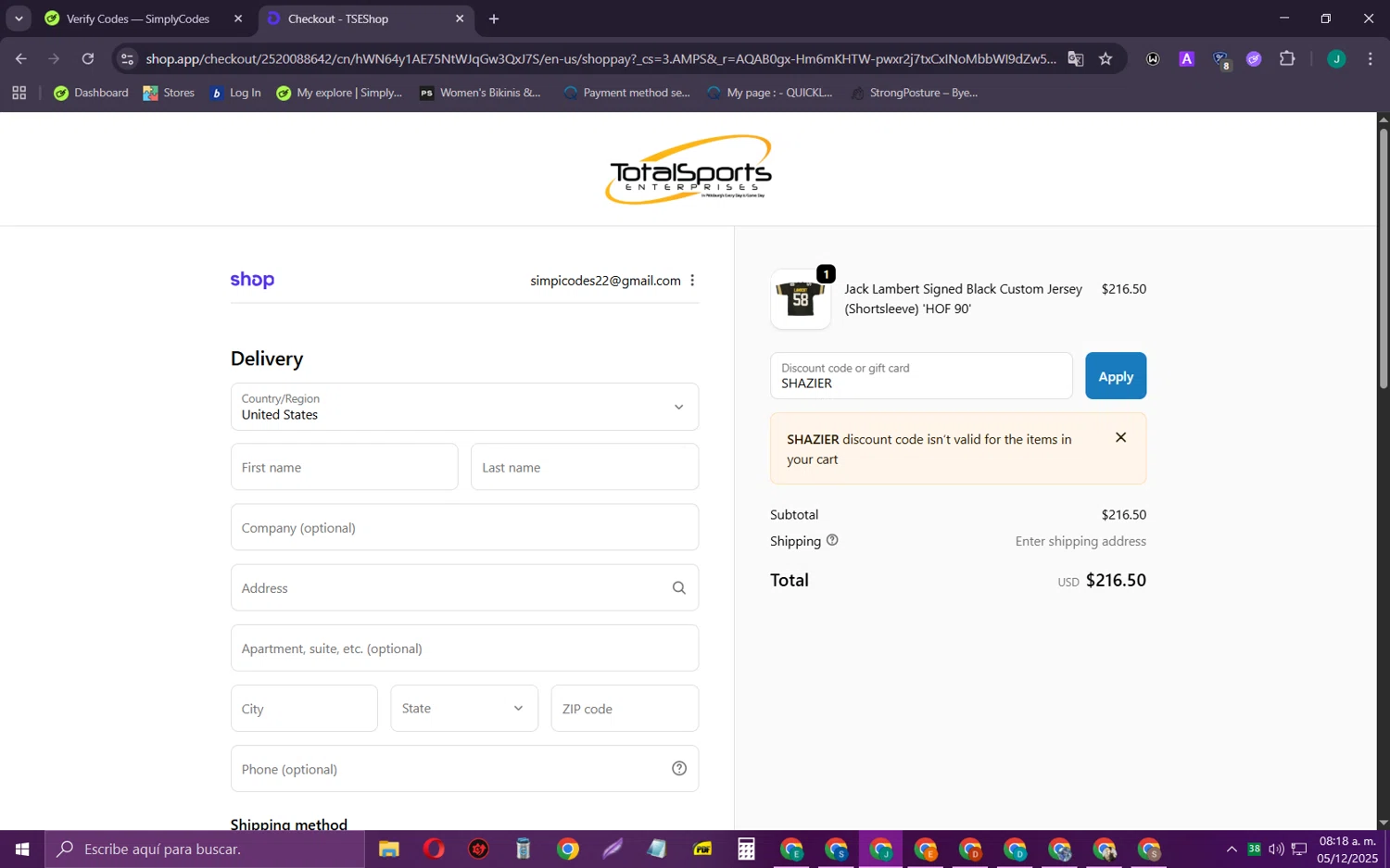
Task: Click the Company (optional) field
Action: coord(464,527)
